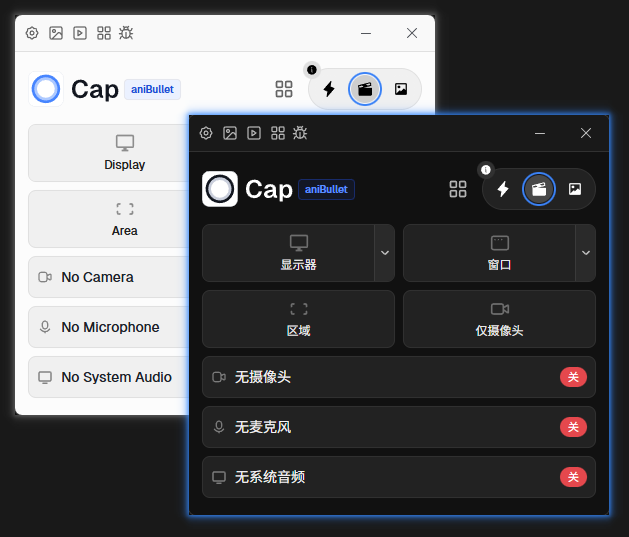Click grid icon beside aniBullet in dark window
The image size is (629, 537).
[458, 189]
